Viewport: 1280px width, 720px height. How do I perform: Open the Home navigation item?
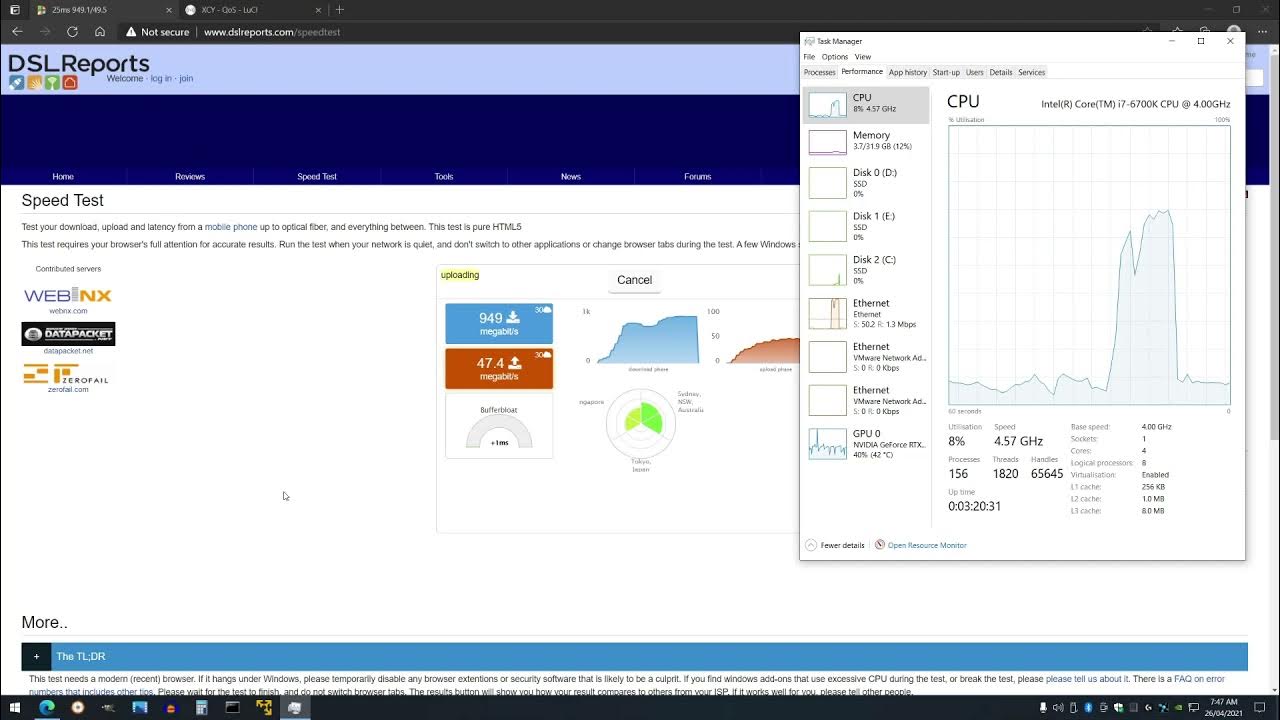[63, 176]
